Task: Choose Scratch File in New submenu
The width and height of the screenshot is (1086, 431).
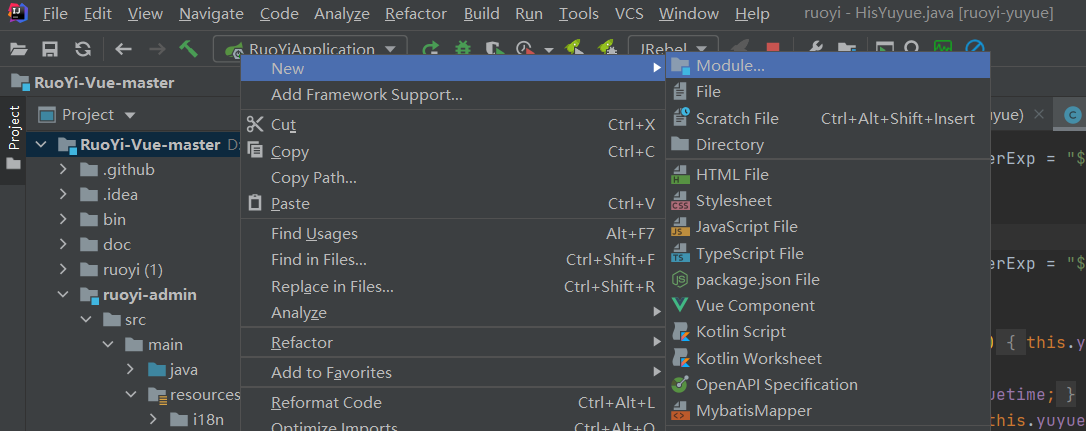Action: point(828,118)
